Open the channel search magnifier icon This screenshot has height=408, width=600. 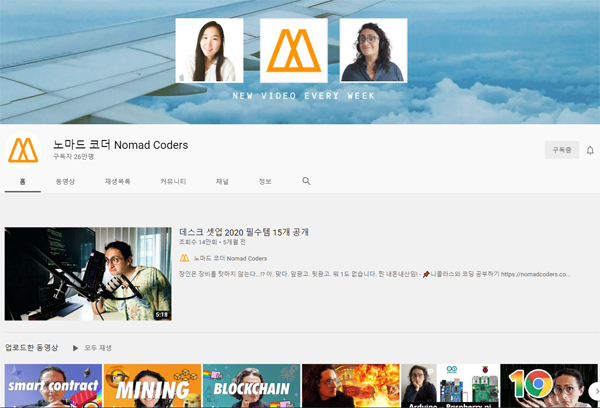pyautogui.click(x=306, y=181)
